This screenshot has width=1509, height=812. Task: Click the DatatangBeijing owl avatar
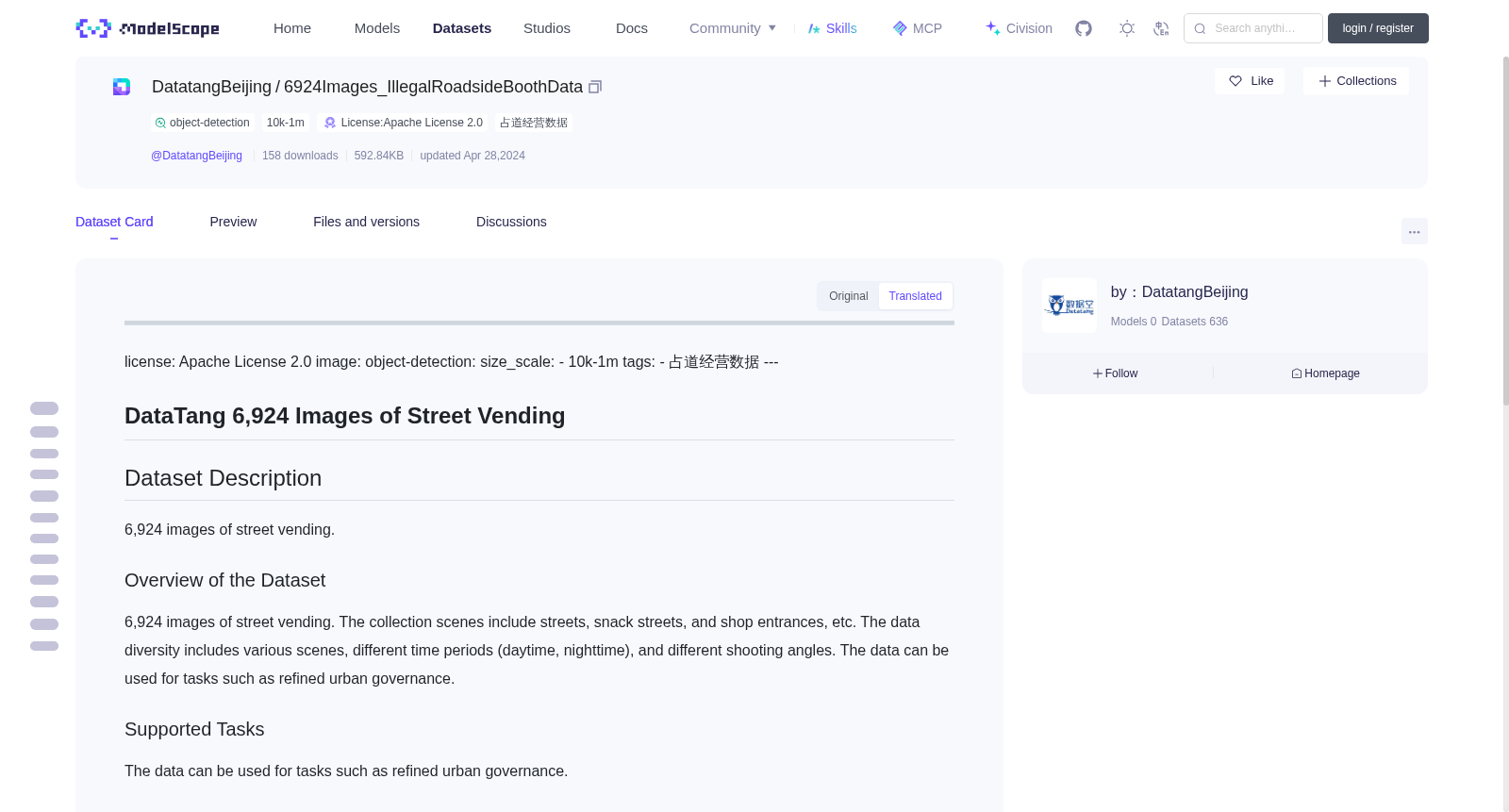pos(1070,306)
